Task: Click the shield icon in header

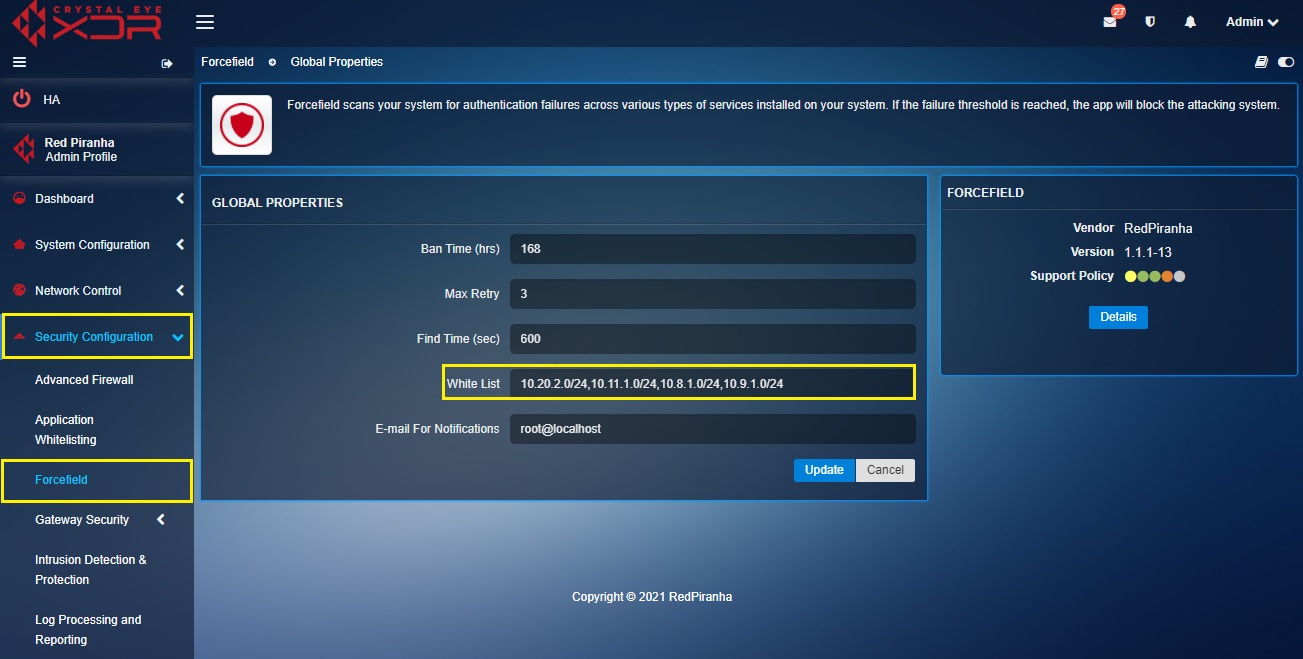Action: pyautogui.click(x=1150, y=22)
